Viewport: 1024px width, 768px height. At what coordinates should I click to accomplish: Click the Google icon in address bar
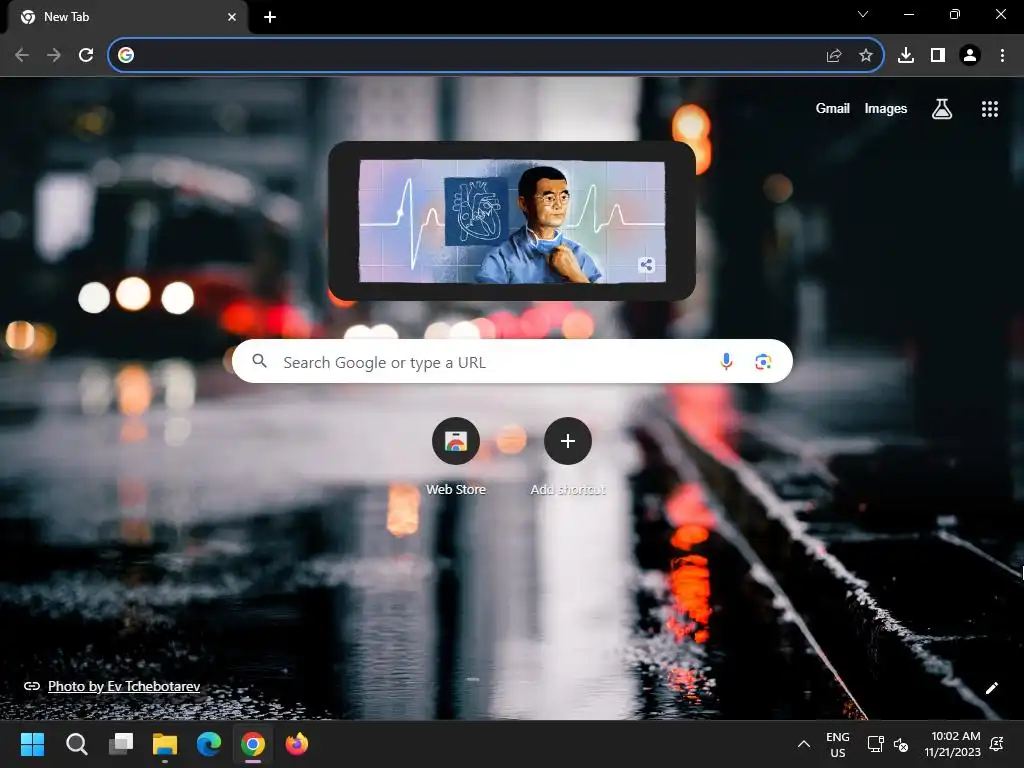tap(126, 55)
